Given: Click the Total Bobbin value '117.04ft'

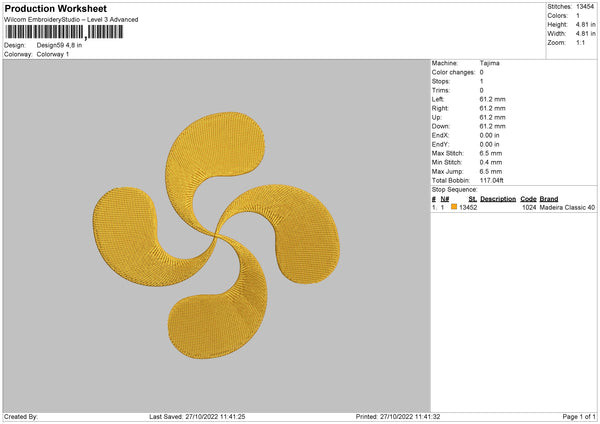Looking at the screenshot, I should [x=492, y=180].
